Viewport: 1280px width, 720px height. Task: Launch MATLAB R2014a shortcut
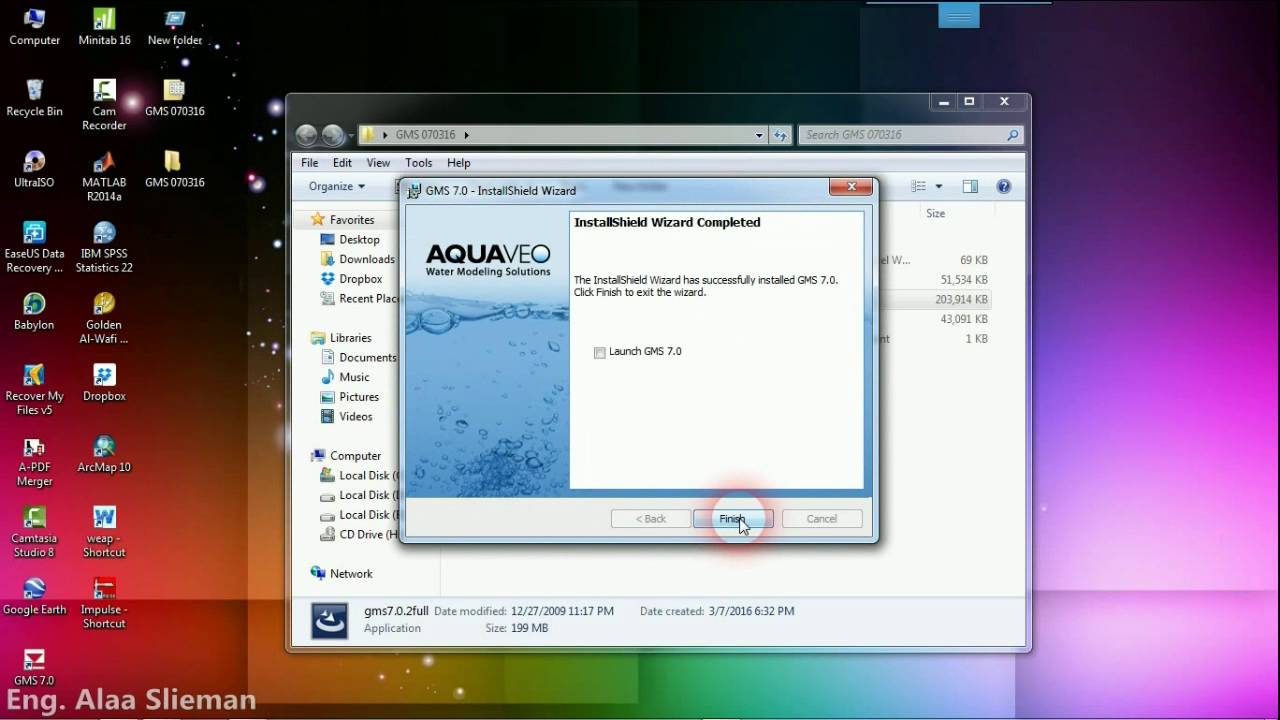[104, 175]
